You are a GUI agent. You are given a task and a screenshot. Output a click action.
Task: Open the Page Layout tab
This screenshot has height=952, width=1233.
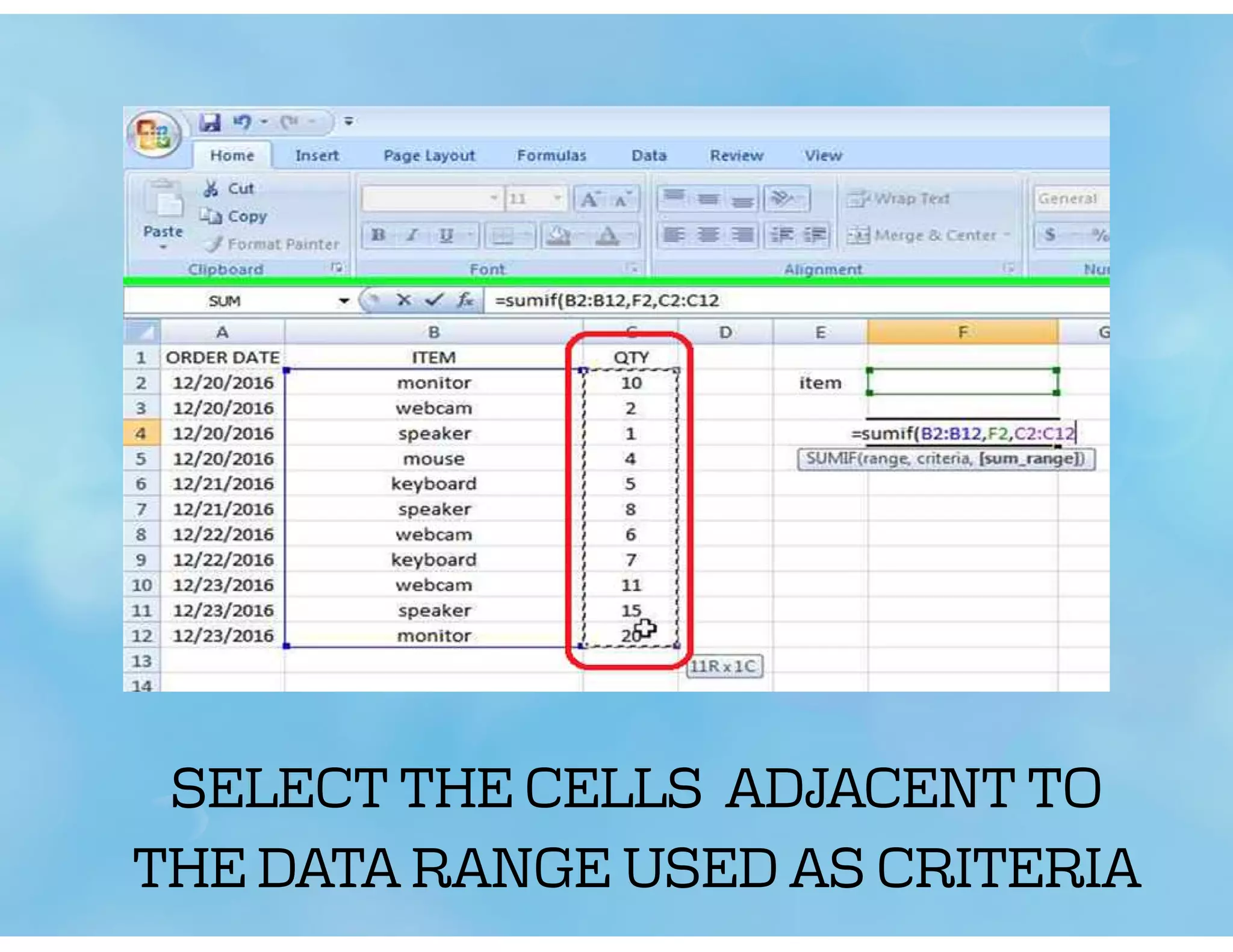point(429,156)
